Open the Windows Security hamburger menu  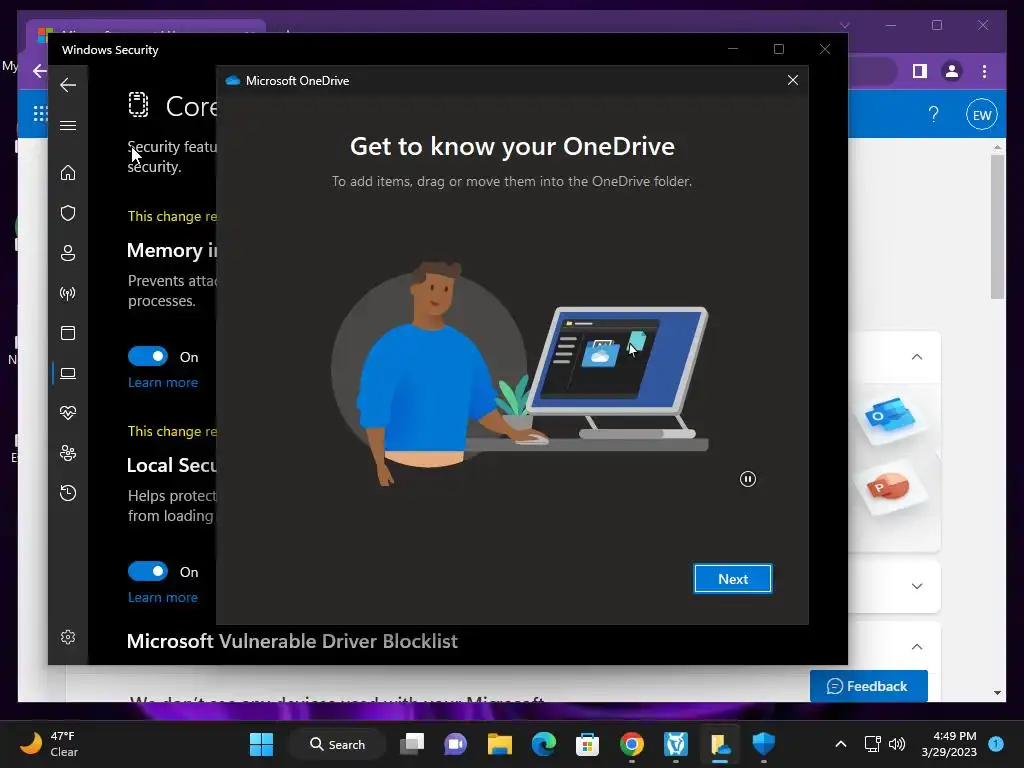pyautogui.click(x=68, y=125)
